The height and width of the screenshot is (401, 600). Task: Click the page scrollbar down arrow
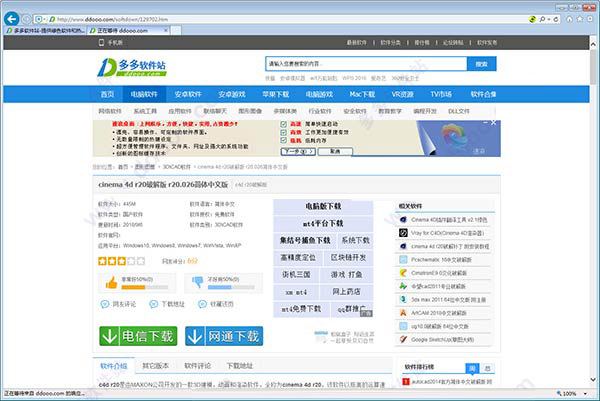[x=593, y=380]
